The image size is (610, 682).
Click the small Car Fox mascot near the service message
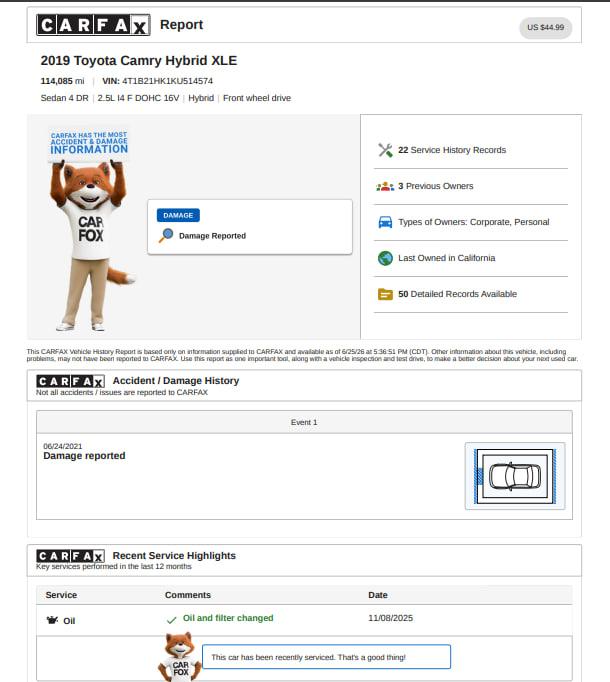(x=180, y=657)
